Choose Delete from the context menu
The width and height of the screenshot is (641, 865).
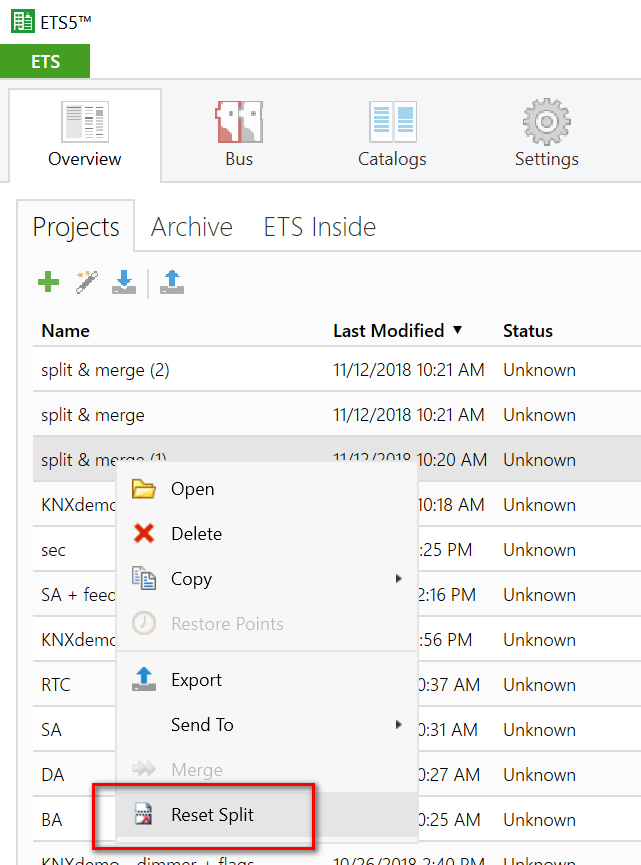267,533
